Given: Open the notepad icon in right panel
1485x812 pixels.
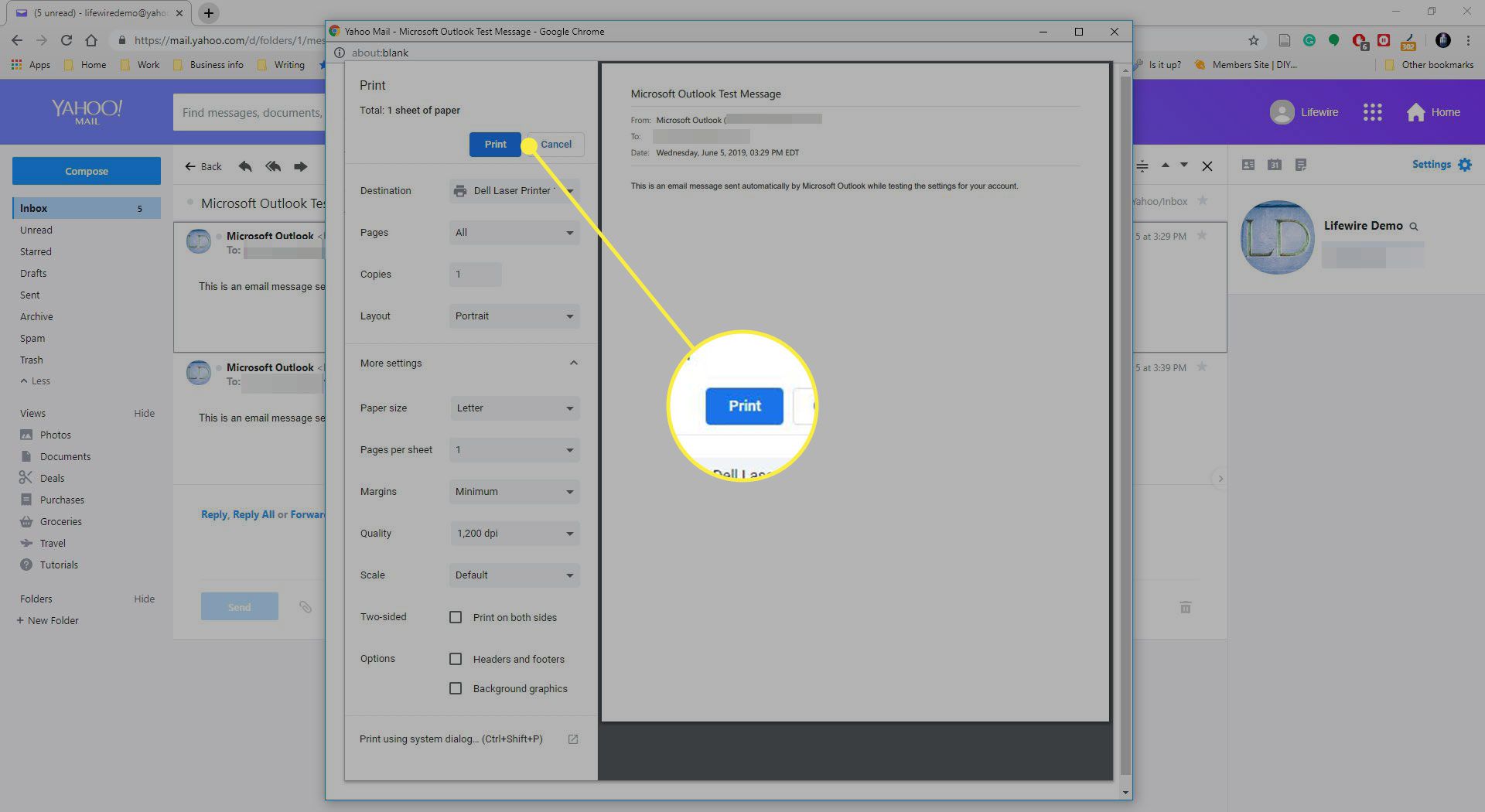Looking at the screenshot, I should click(x=1301, y=165).
